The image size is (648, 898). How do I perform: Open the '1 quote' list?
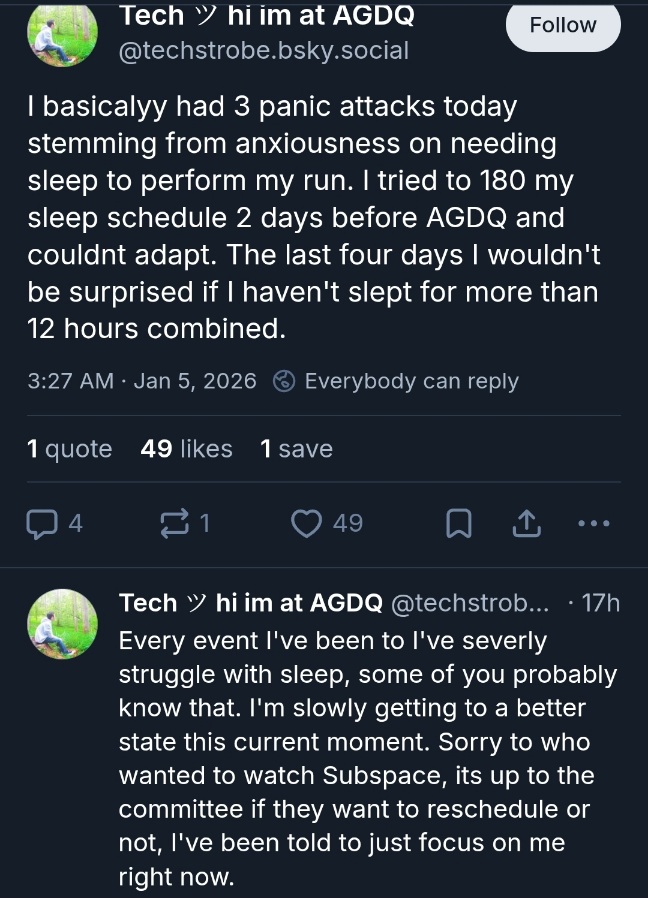coord(70,449)
